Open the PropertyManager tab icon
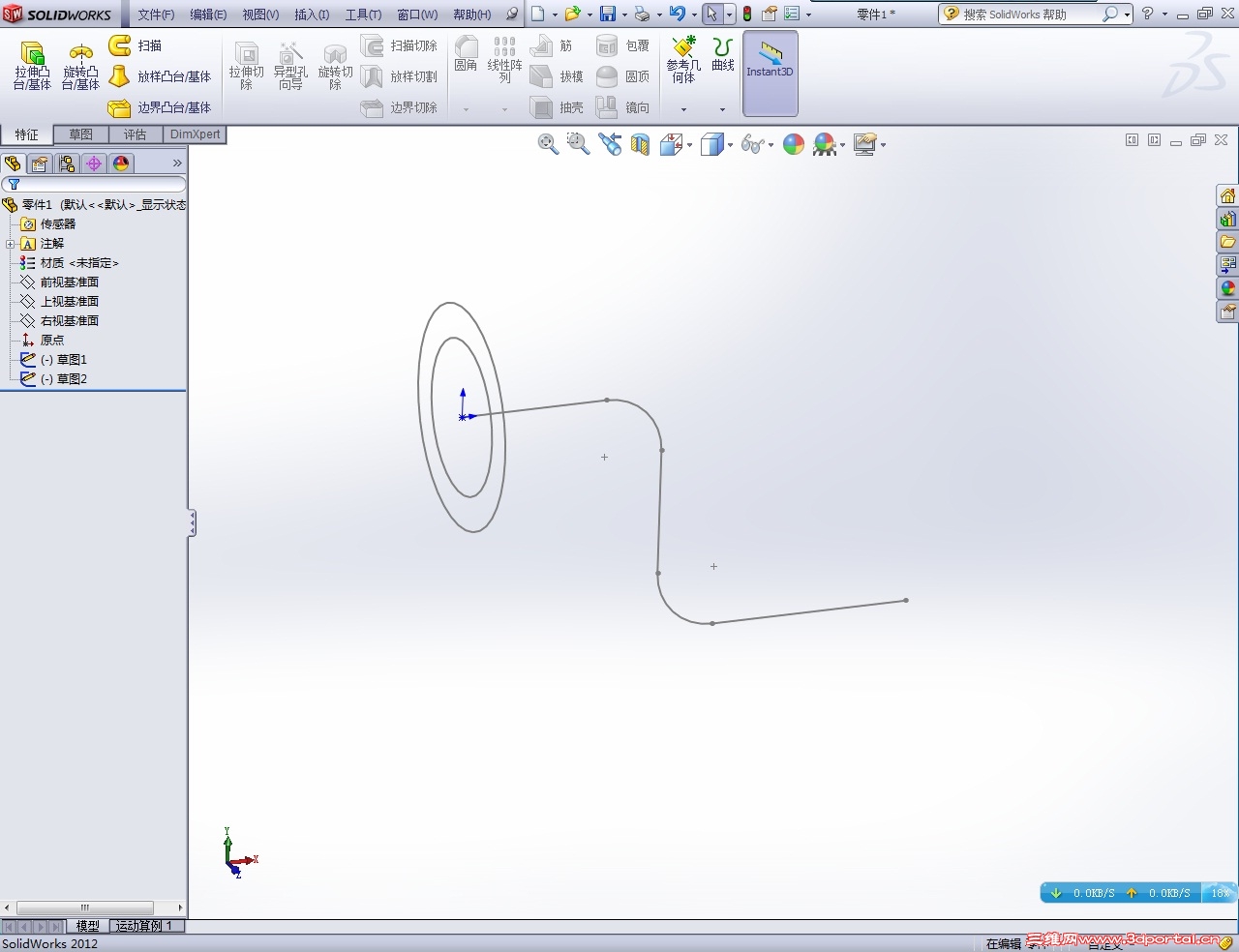1239x952 pixels. [40, 164]
